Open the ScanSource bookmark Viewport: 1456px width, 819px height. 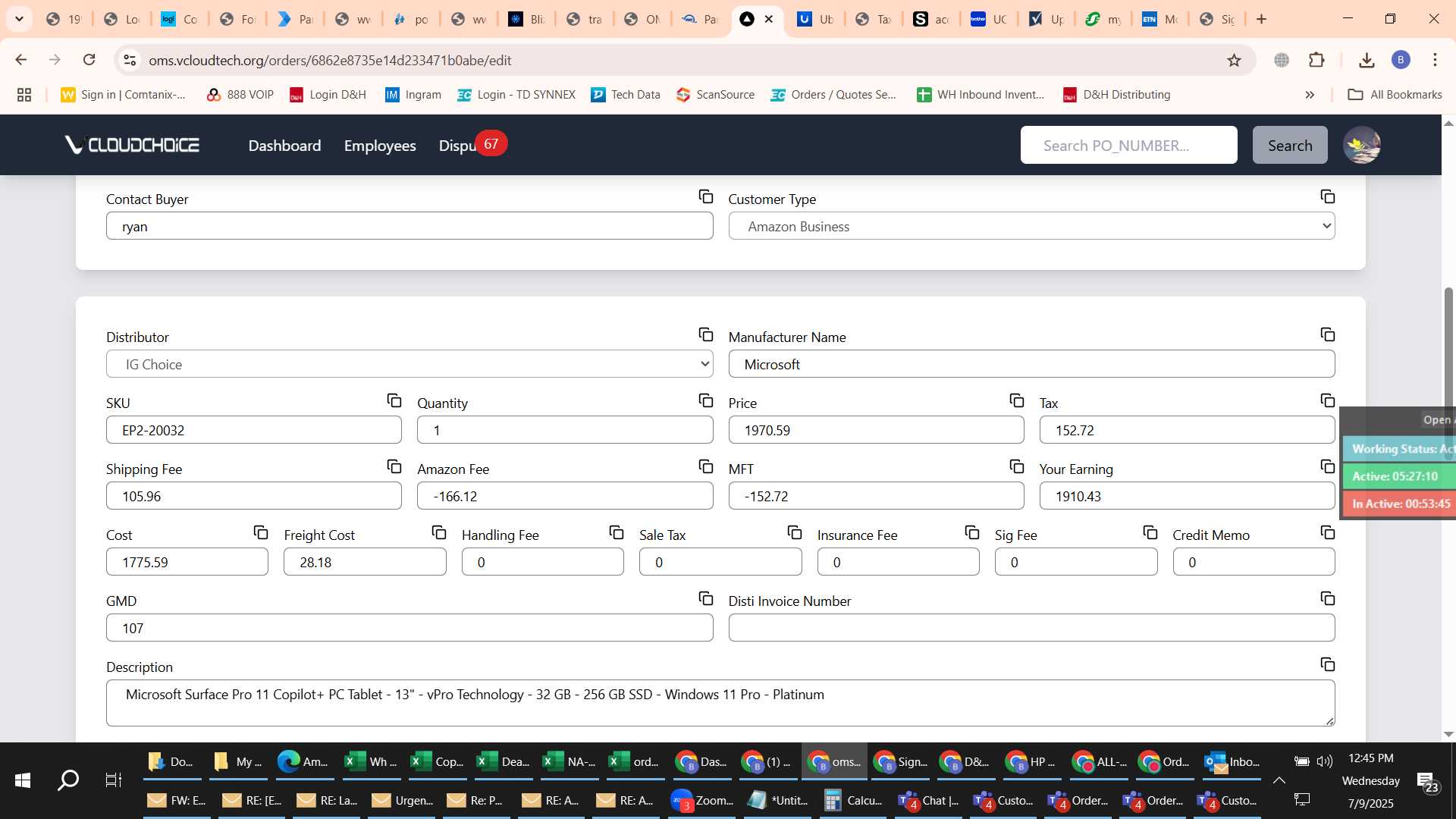[x=715, y=95]
